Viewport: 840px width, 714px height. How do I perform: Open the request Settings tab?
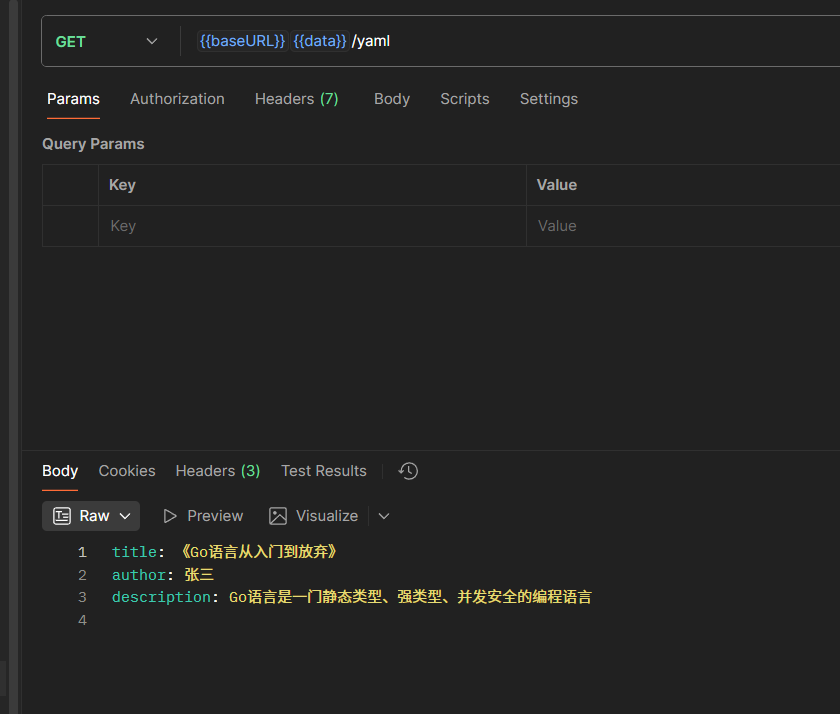[x=549, y=99]
